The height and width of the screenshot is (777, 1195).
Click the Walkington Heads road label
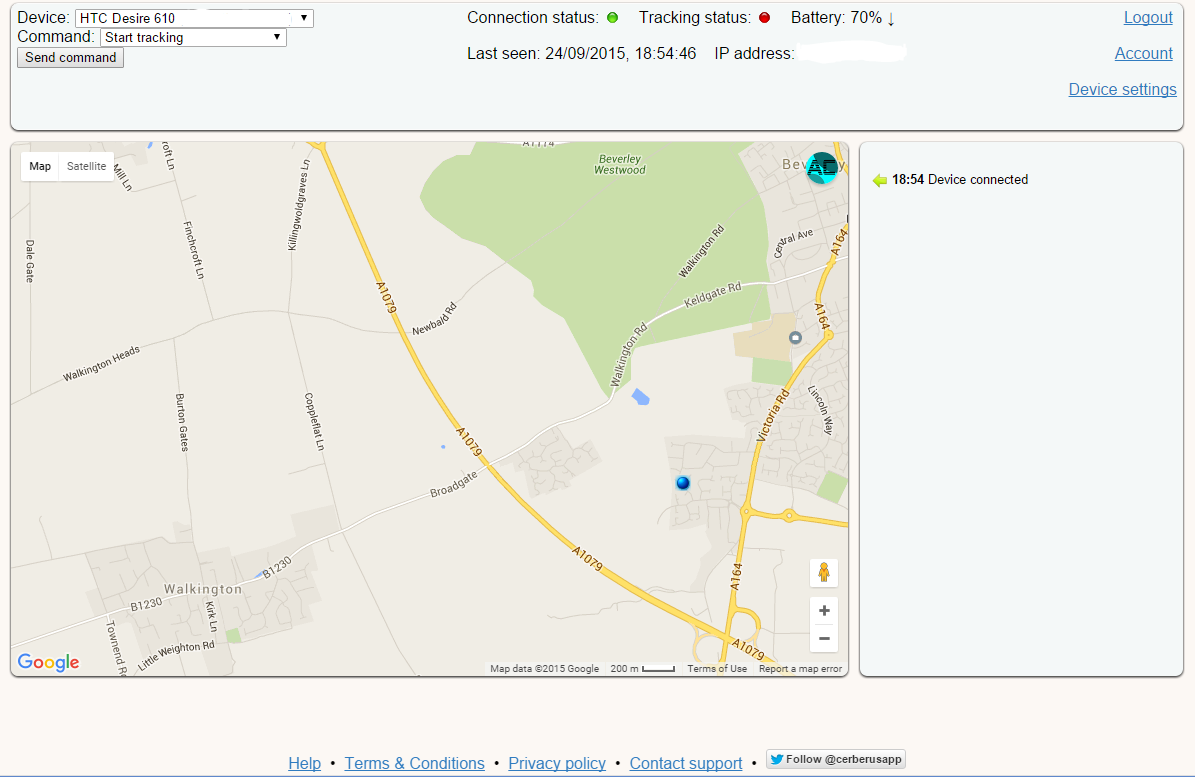(x=101, y=363)
